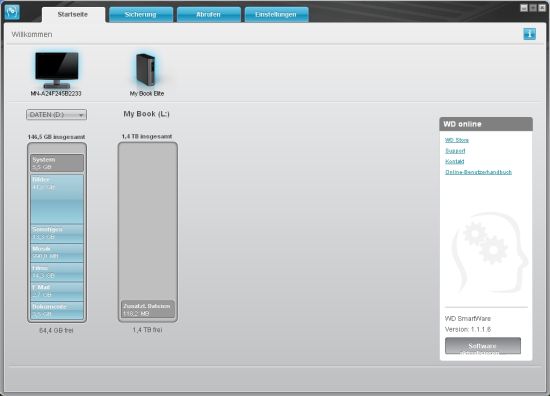Screen dimensions: 550x396
Task: Click the Zusätzl. Dateien block on My Book
Action: pos(148,309)
